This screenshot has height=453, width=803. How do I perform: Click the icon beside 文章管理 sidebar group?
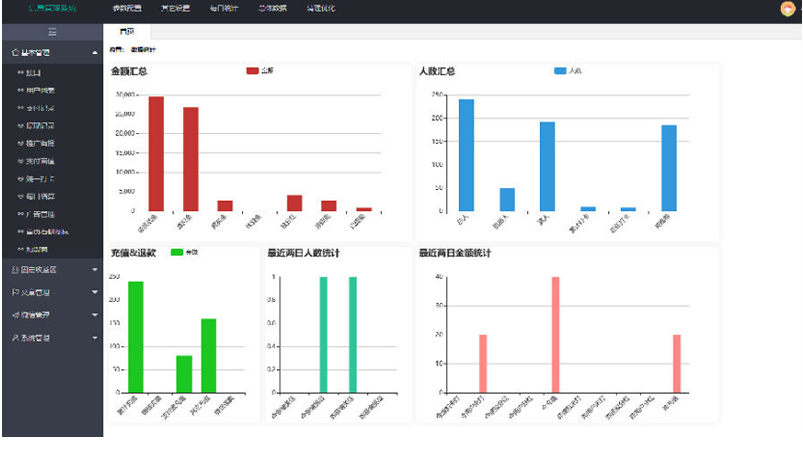(12, 293)
